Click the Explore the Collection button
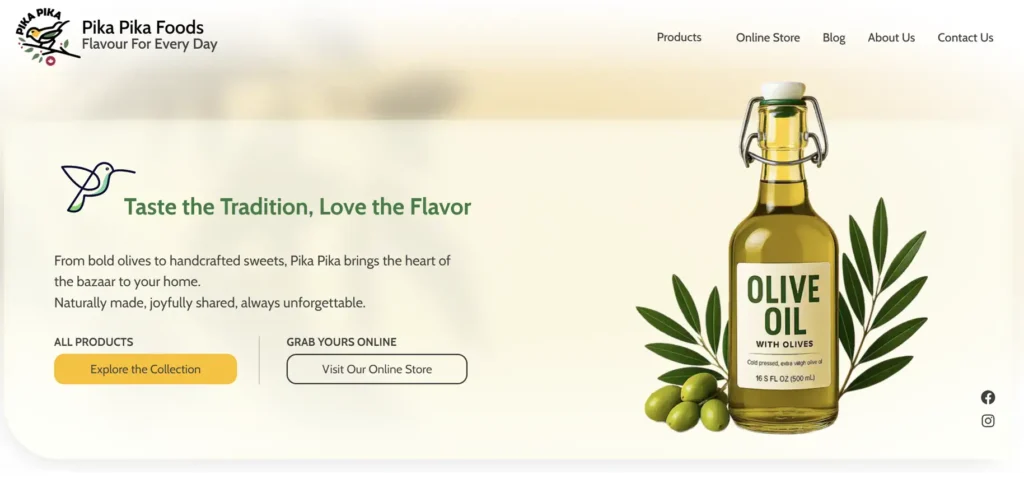This screenshot has width=1024, height=488. click(x=146, y=369)
